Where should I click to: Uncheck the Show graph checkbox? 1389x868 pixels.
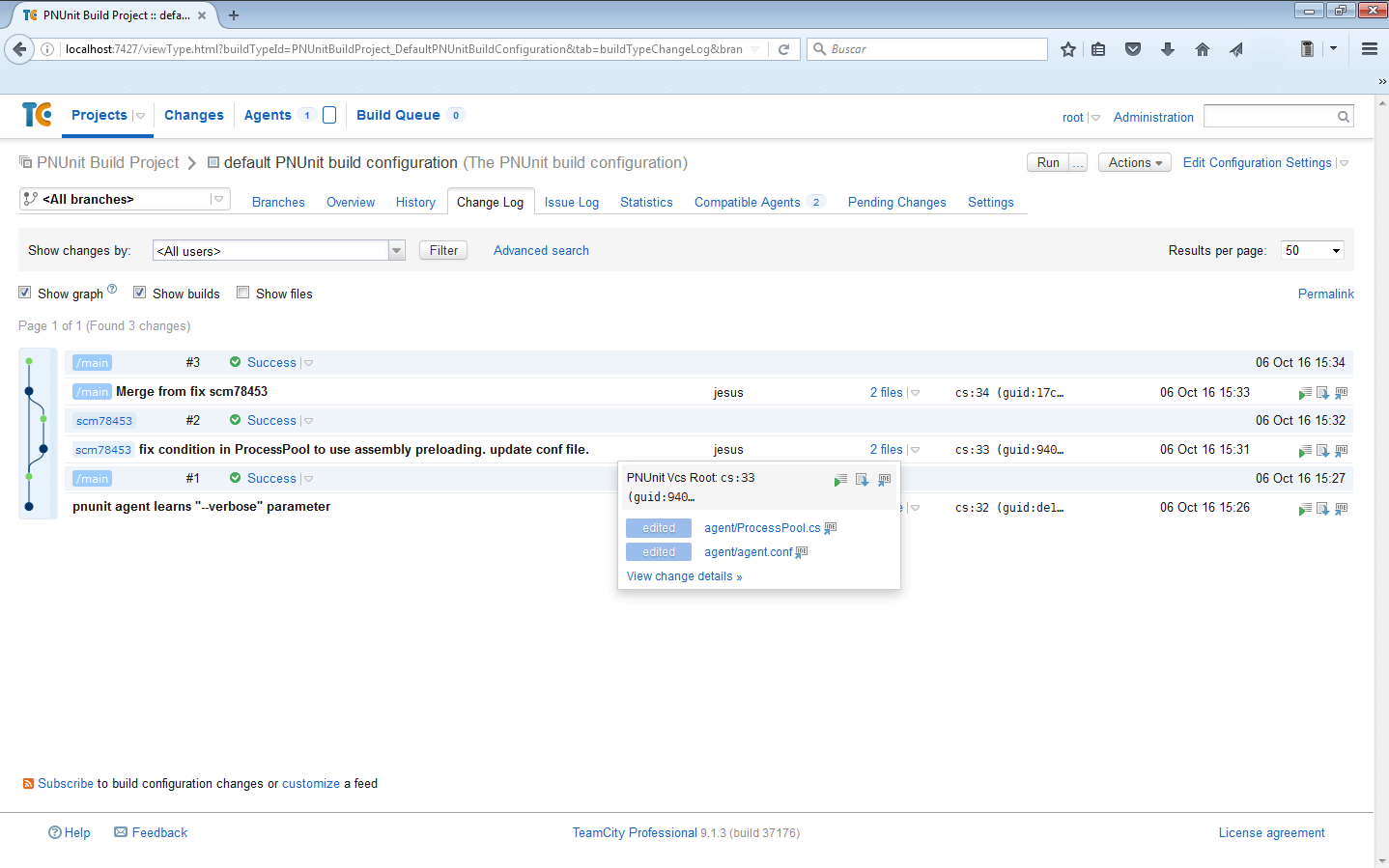[25, 293]
